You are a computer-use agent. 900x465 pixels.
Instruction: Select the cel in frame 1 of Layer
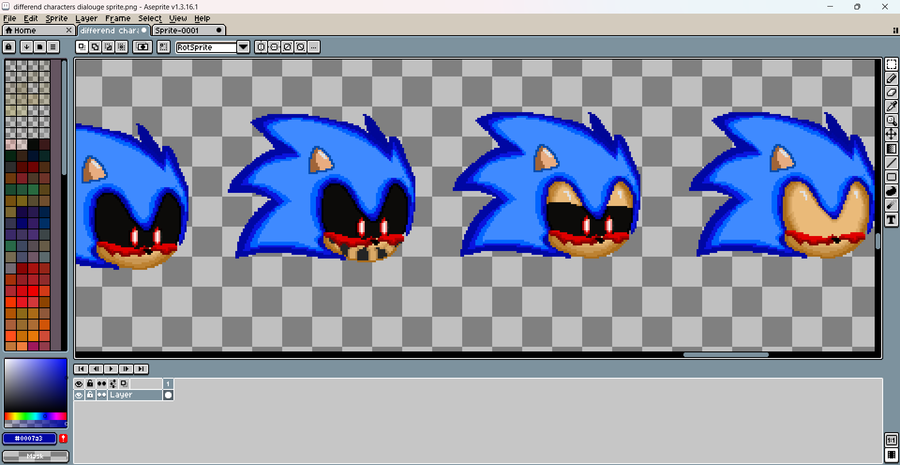tap(168, 395)
